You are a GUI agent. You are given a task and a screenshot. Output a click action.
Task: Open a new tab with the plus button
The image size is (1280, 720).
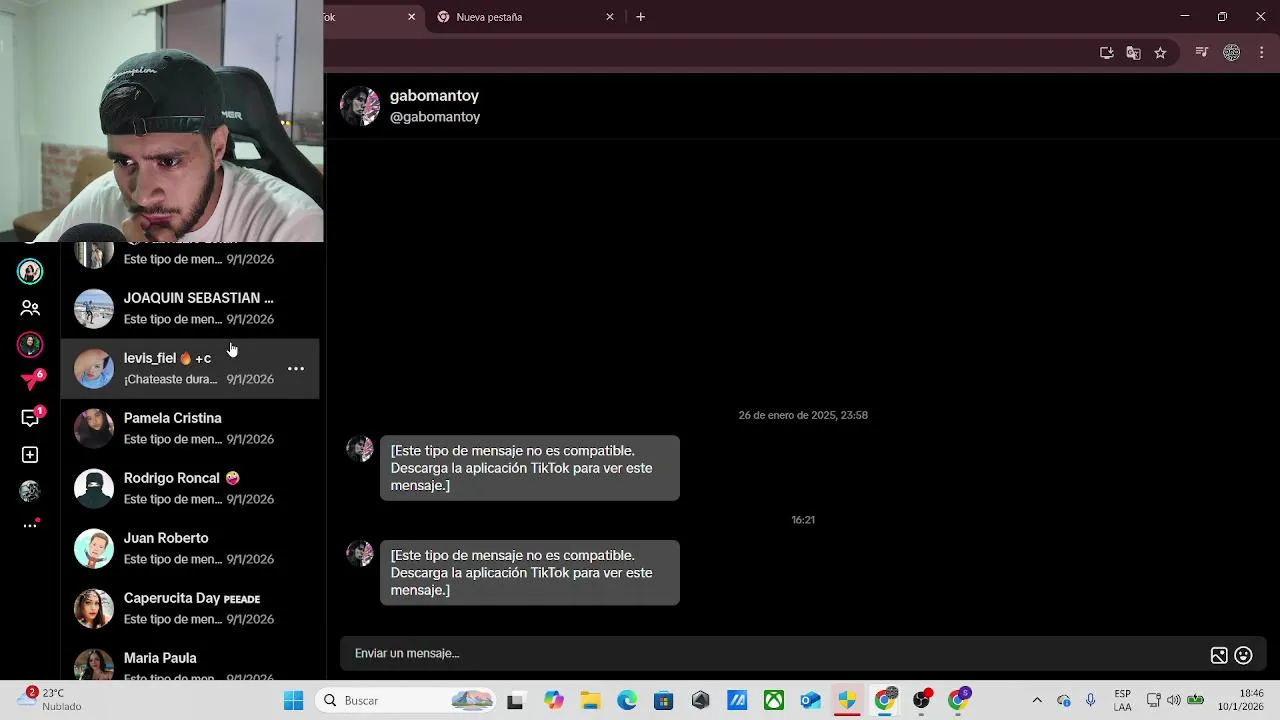point(641,17)
